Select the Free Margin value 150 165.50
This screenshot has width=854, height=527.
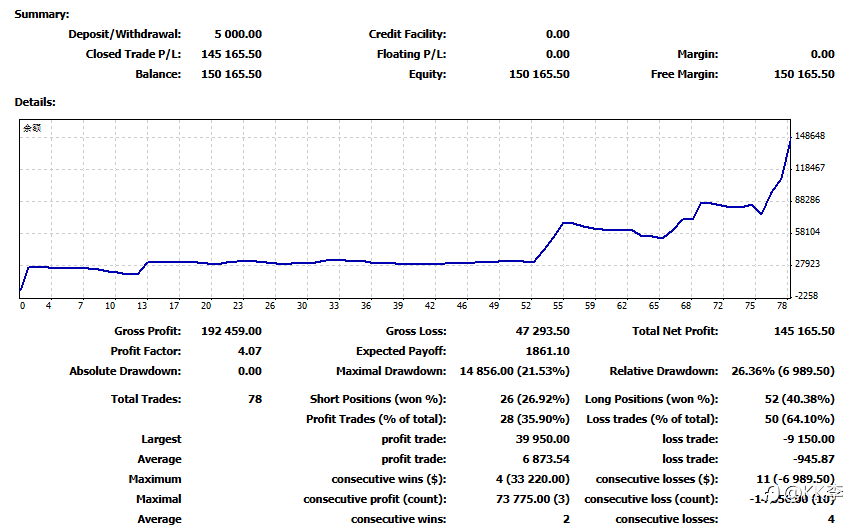[x=804, y=74]
